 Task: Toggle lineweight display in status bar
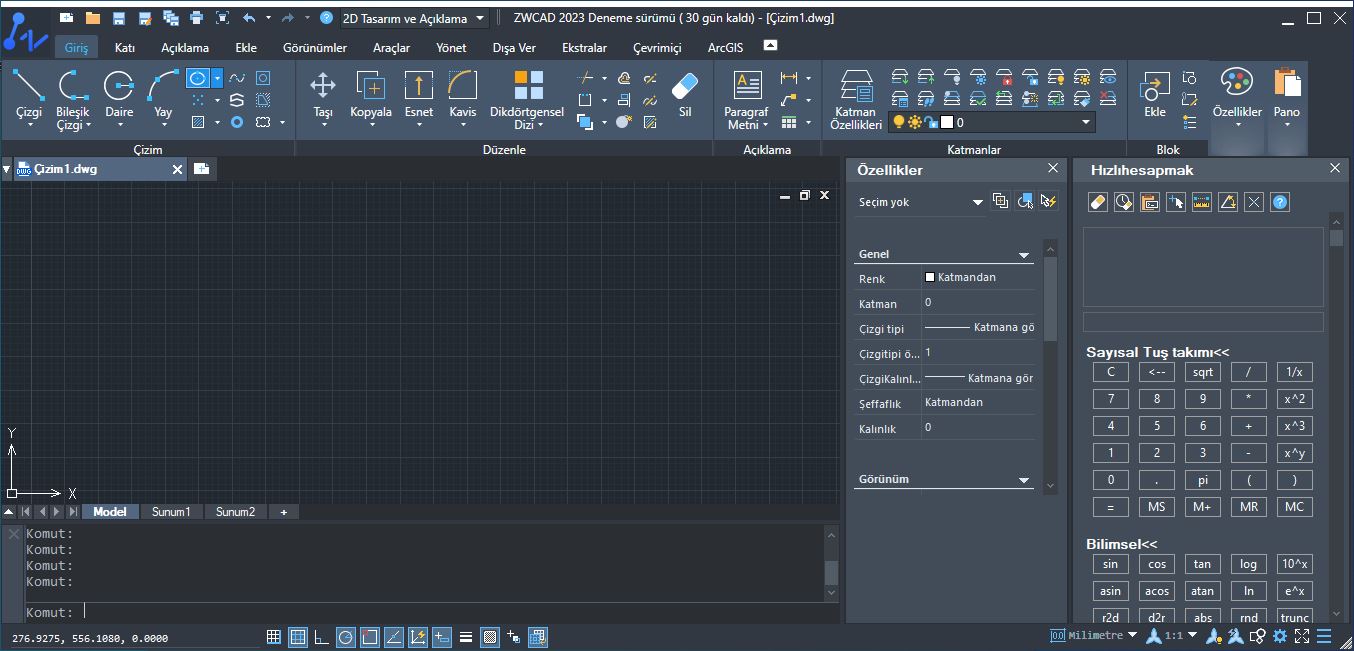(x=466, y=637)
